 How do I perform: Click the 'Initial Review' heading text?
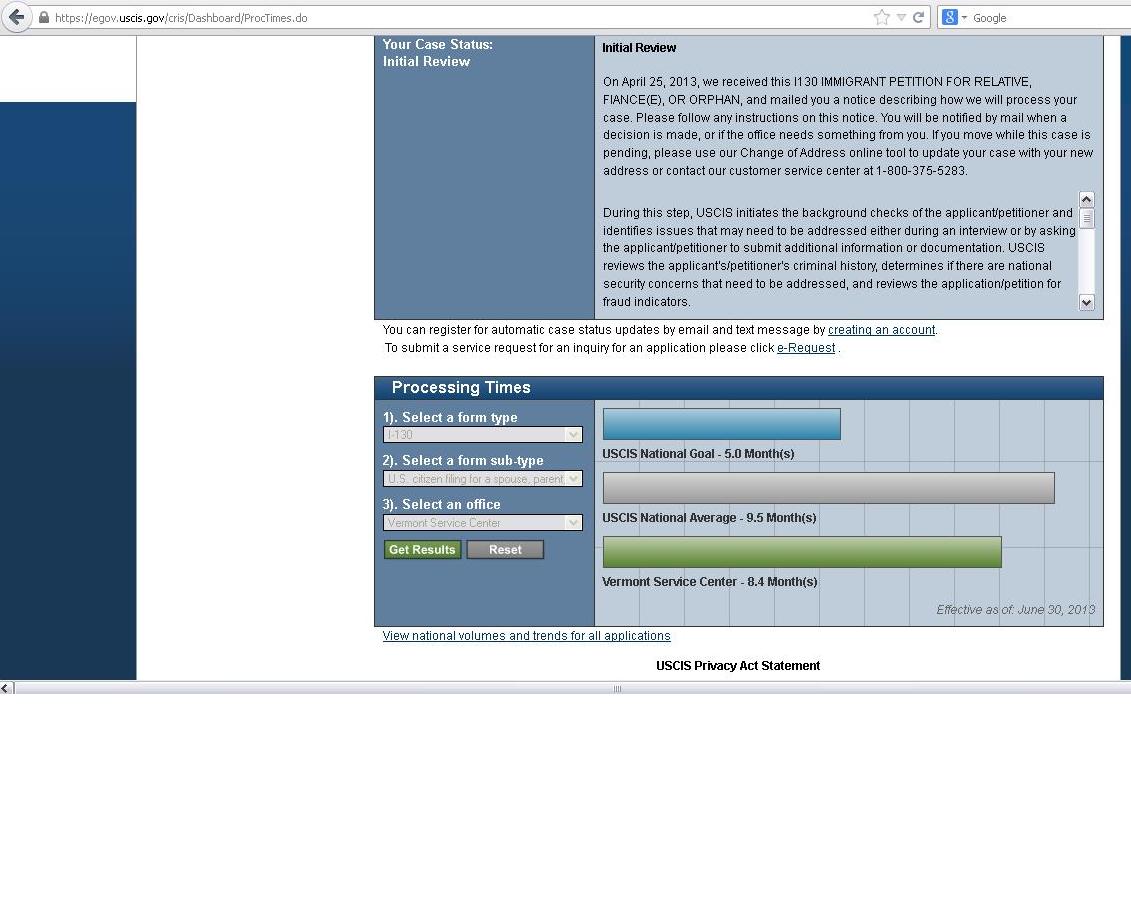tap(639, 48)
